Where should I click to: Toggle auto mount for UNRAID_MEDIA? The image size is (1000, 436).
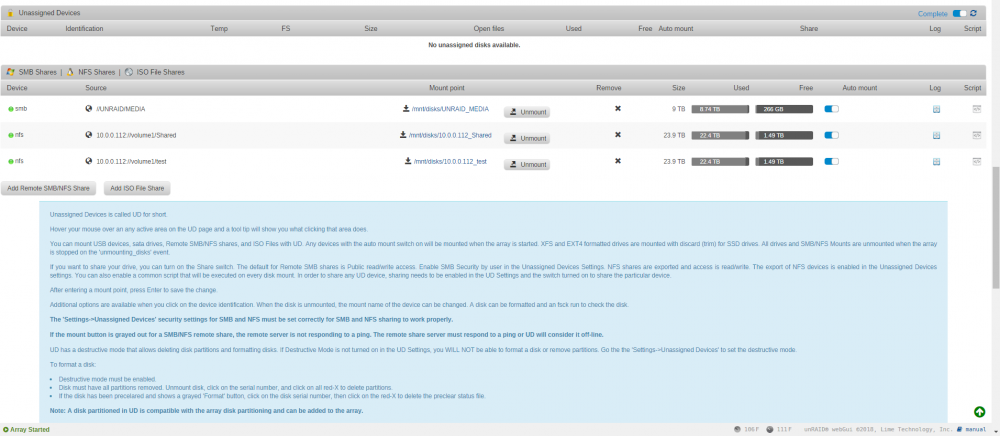click(x=832, y=109)
